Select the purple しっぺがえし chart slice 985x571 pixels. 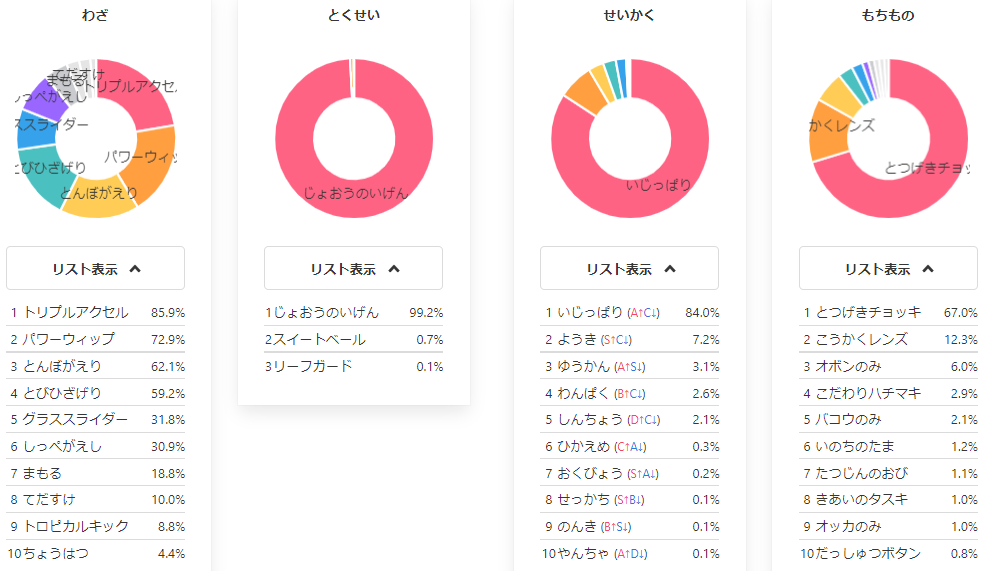pos(46,101)
